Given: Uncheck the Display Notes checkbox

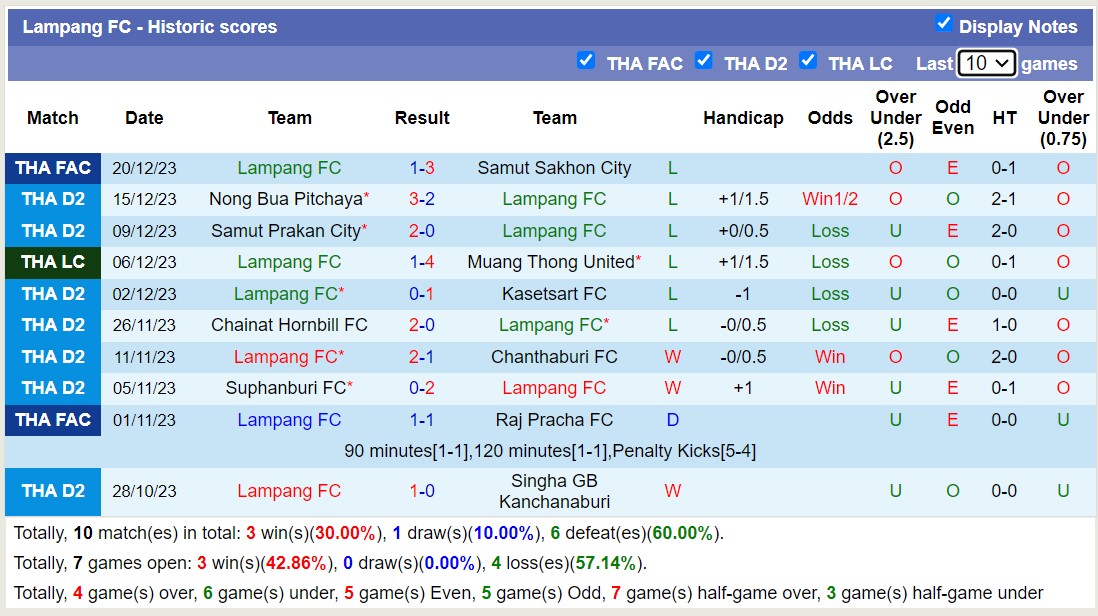Looking at the screenshot, I should [x=945, y=22].
